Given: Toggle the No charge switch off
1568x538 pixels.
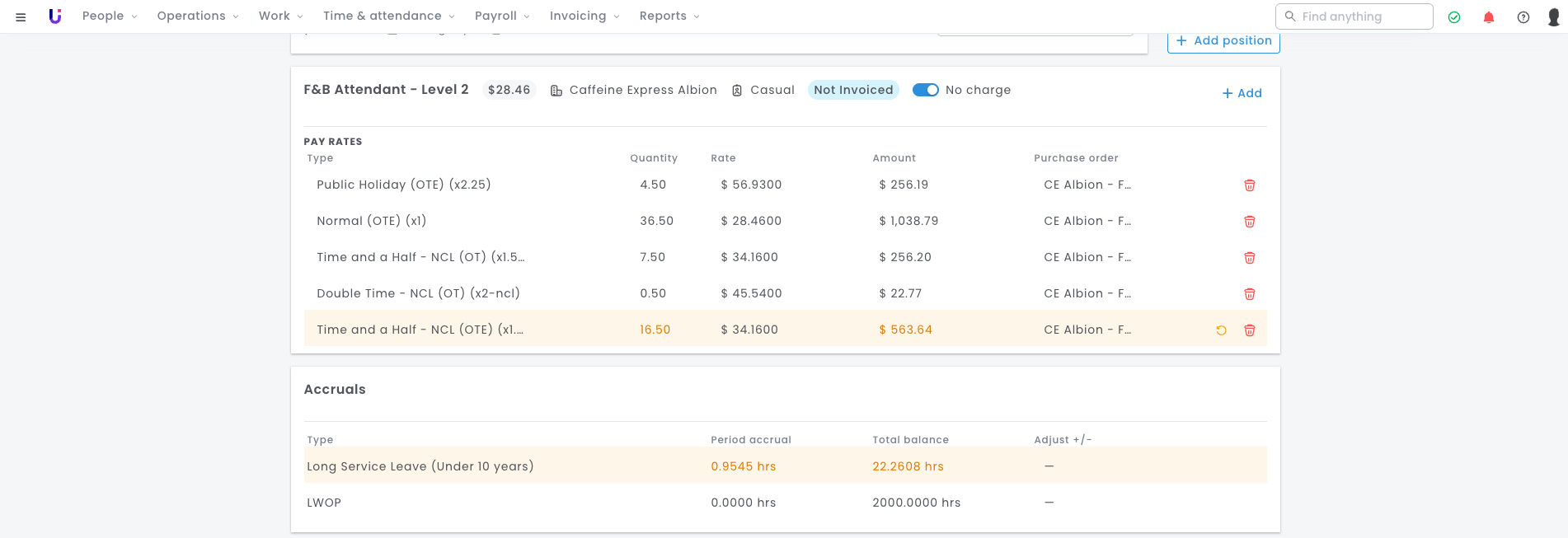Looking at the screenshot, I should 925,90.
